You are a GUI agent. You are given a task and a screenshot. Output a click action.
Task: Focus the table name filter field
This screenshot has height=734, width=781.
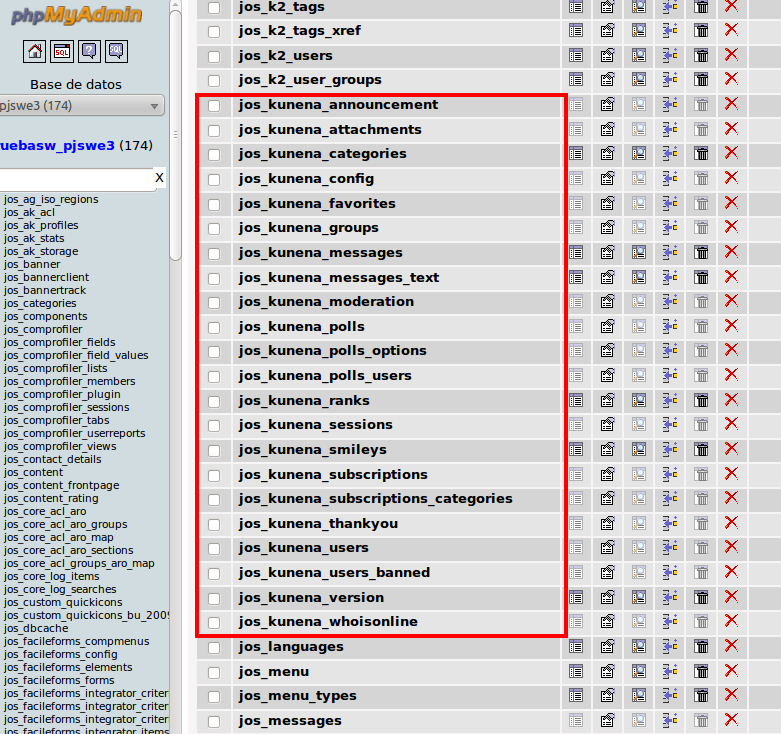[76, 178]
